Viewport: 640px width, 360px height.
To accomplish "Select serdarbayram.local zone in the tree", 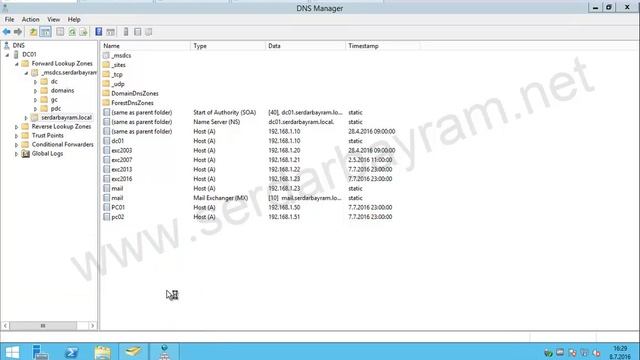I will tap(67, 118).
